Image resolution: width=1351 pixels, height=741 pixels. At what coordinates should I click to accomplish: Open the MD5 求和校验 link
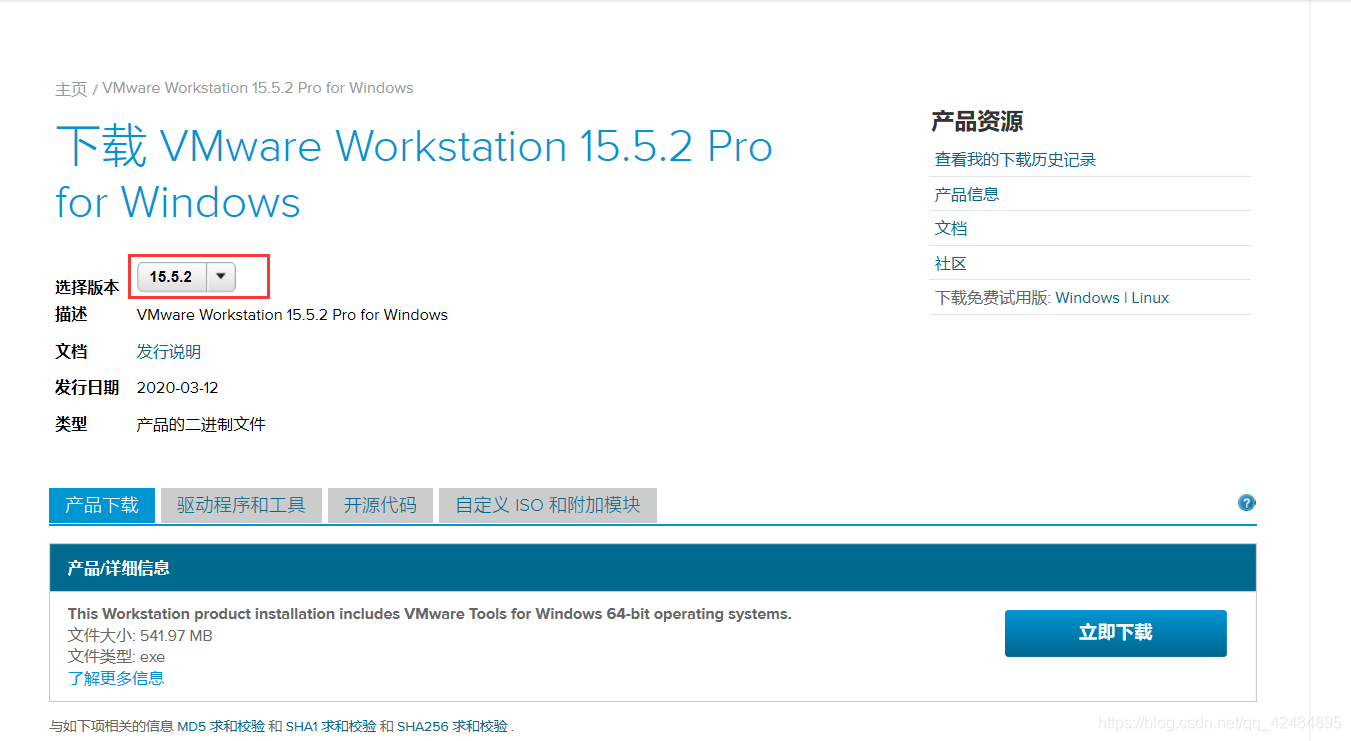click(221, 726)
